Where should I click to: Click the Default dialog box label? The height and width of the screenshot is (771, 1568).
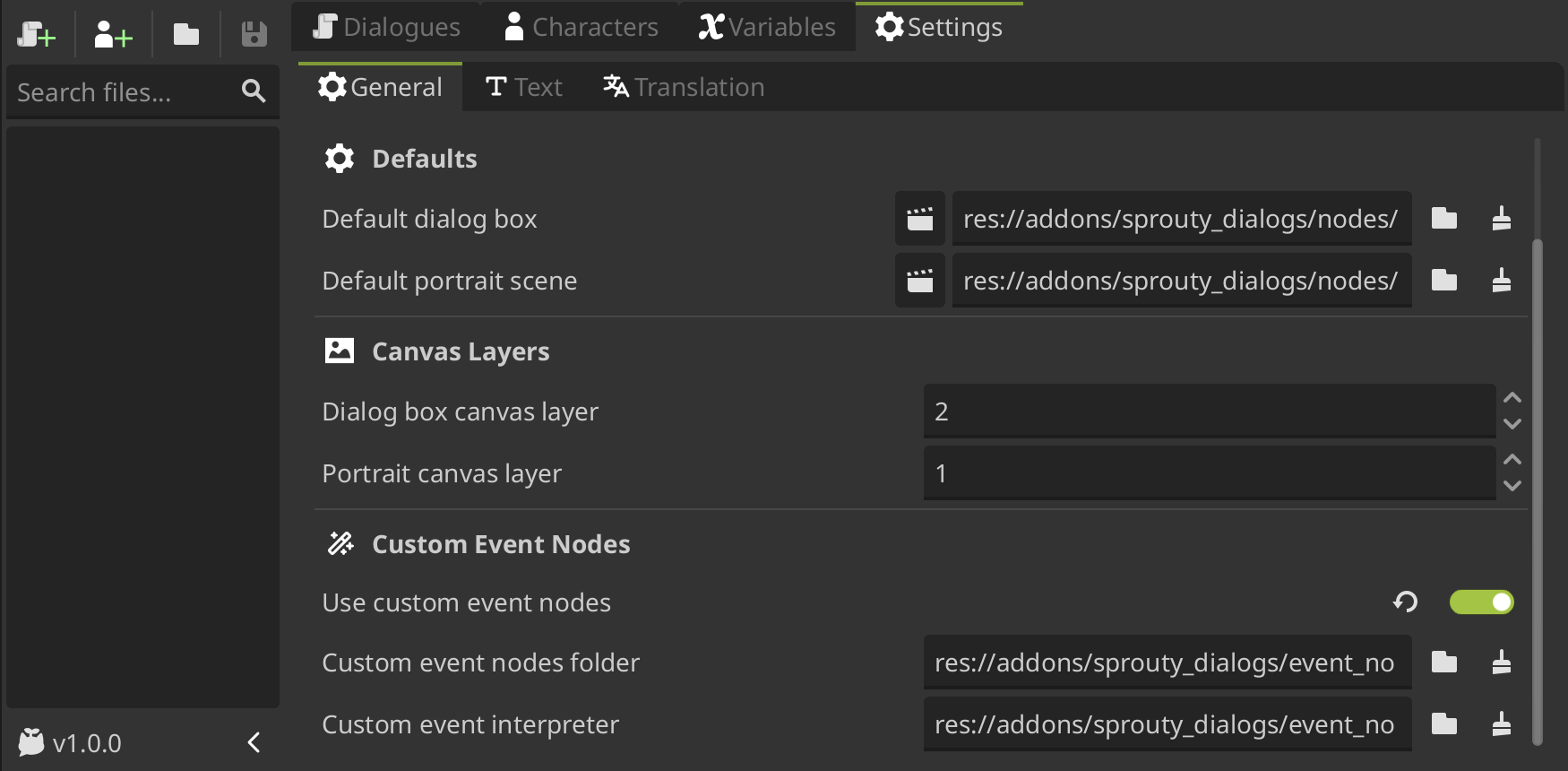[429, 219]
